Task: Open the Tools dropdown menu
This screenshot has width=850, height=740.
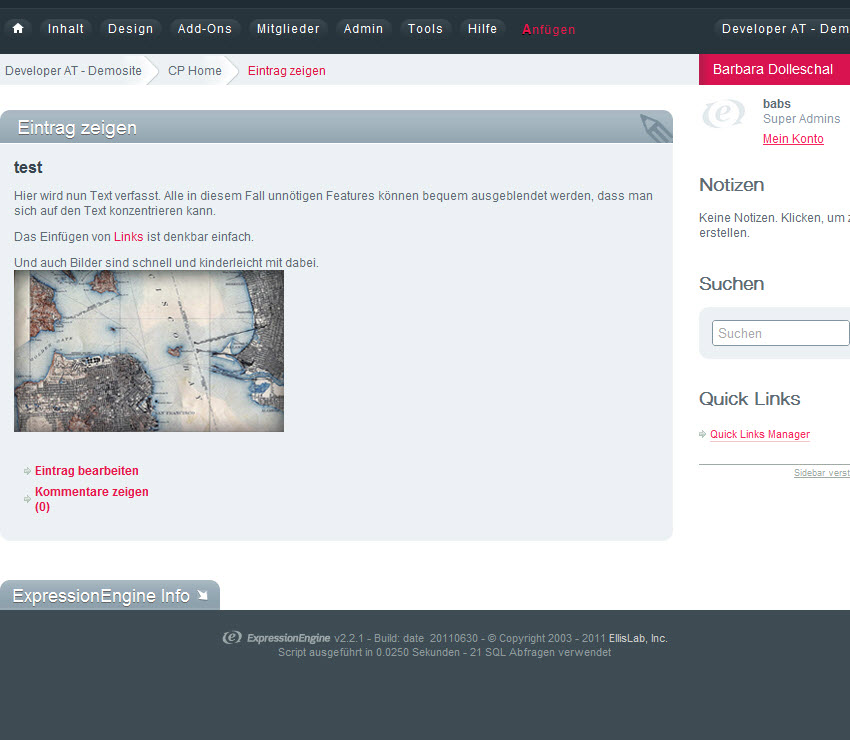Action: click(x=425, y=28)
